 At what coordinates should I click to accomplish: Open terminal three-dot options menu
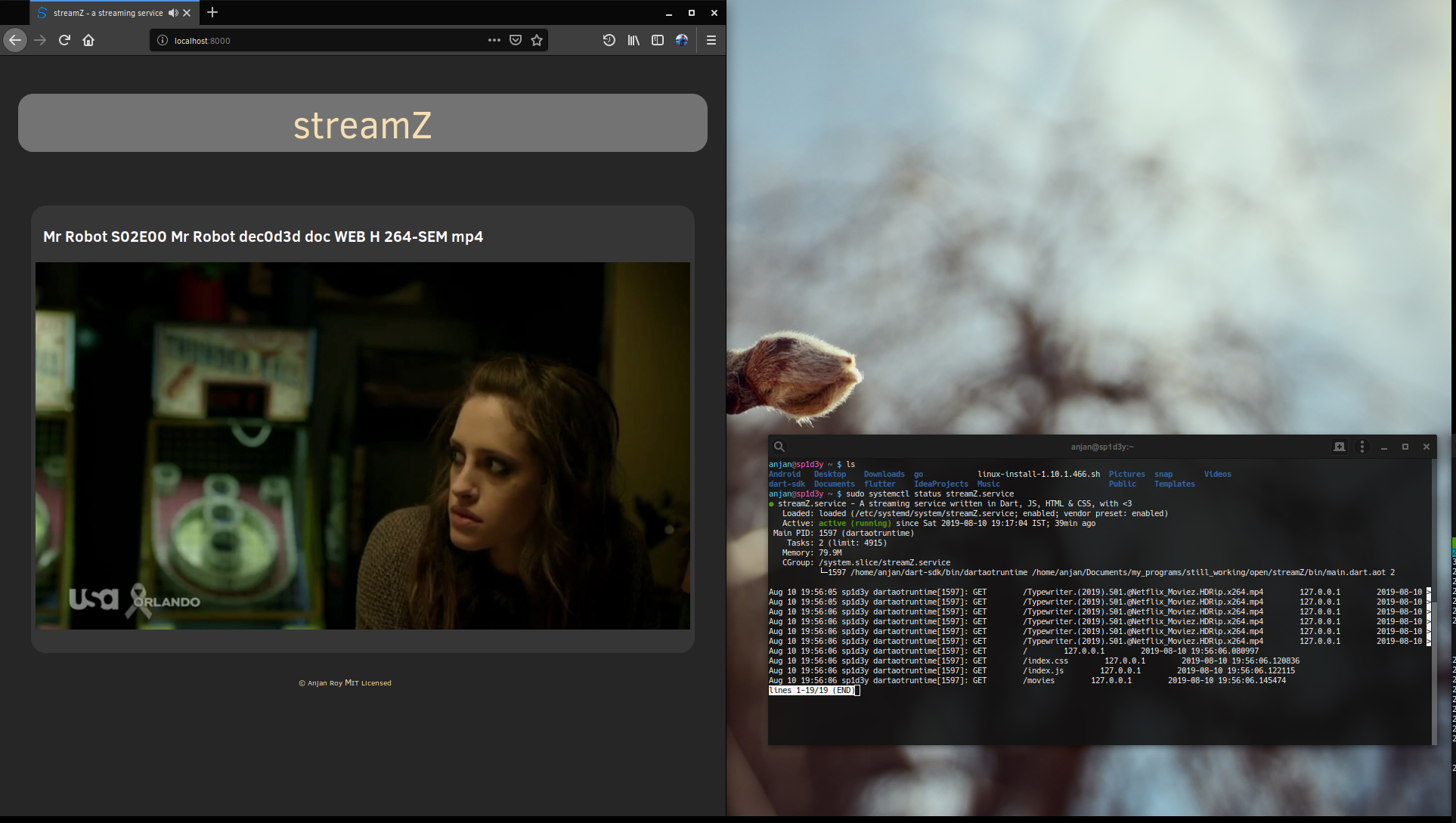point(1362,447)
